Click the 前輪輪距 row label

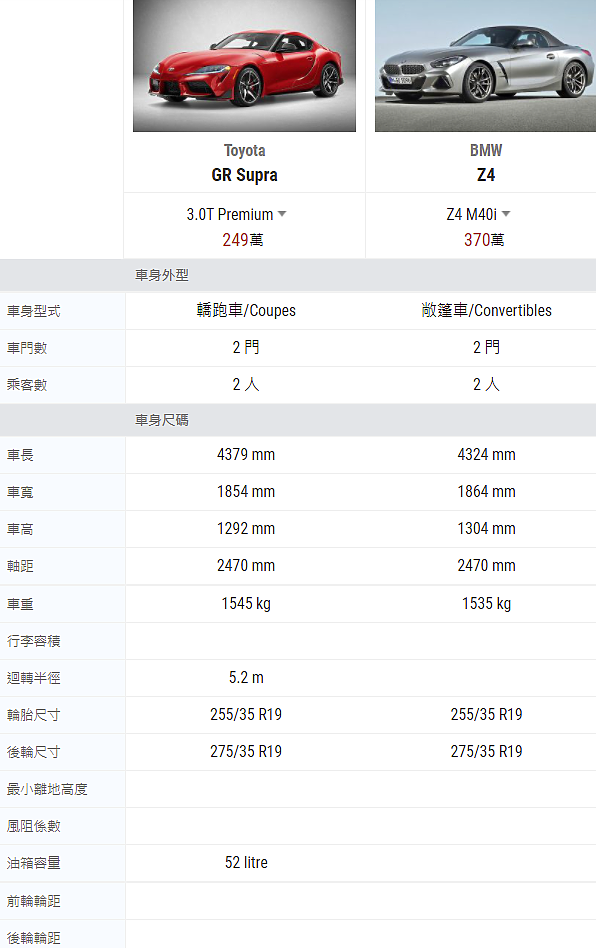click(33, 901)
